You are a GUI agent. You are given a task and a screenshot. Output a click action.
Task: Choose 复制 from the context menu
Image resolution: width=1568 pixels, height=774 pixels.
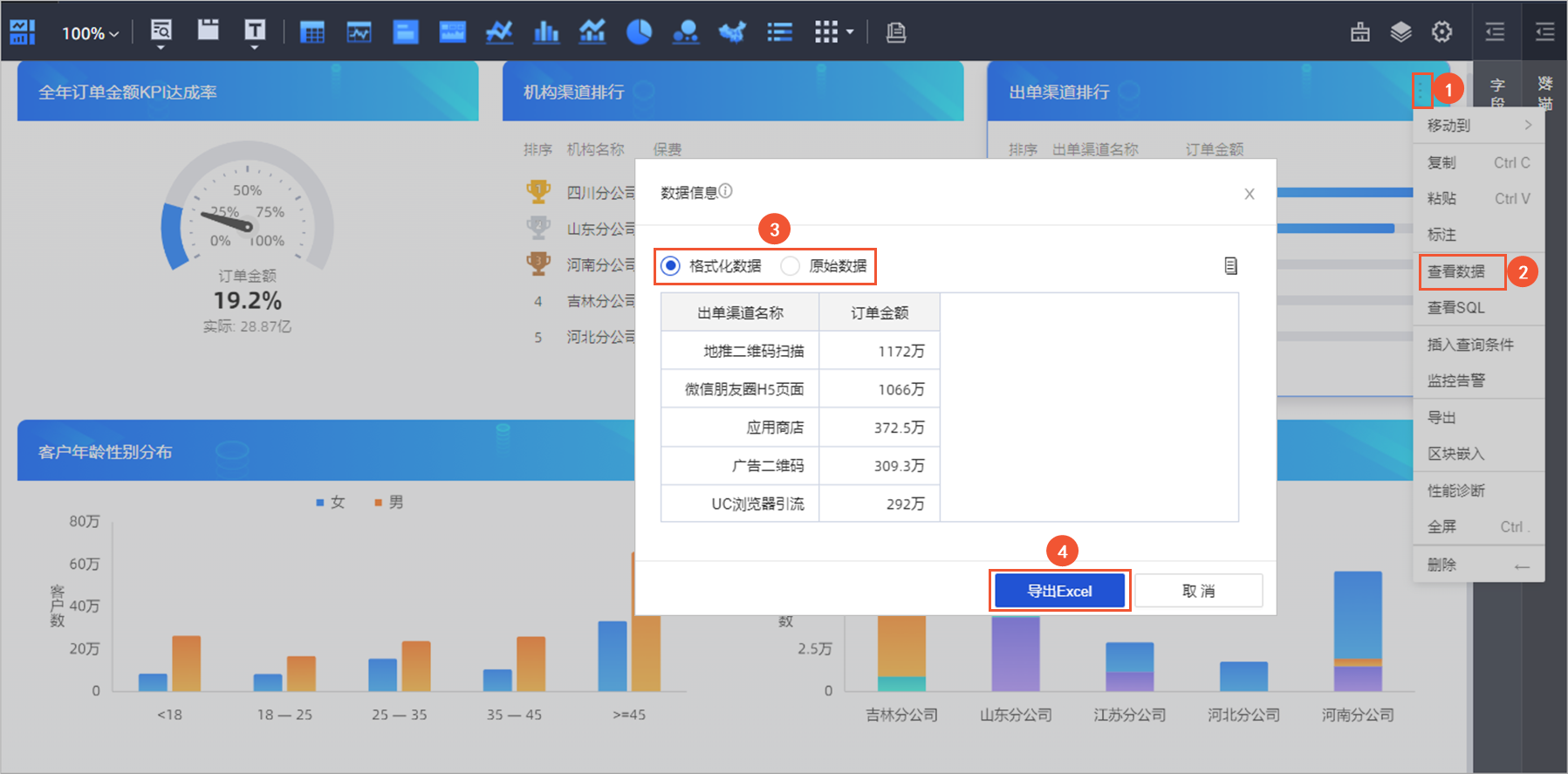pyautogui.click(x=1479, y=162)
